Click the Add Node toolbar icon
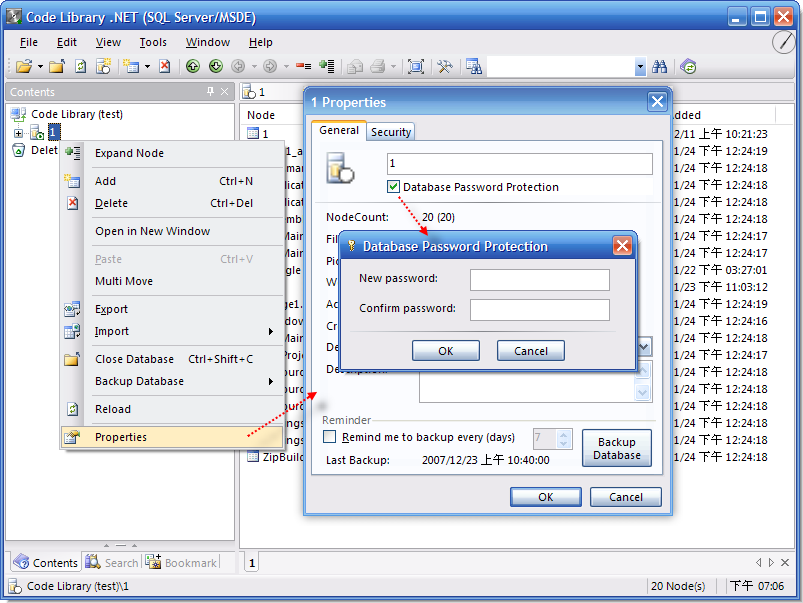The image size is (803, 603). (131, 66)
